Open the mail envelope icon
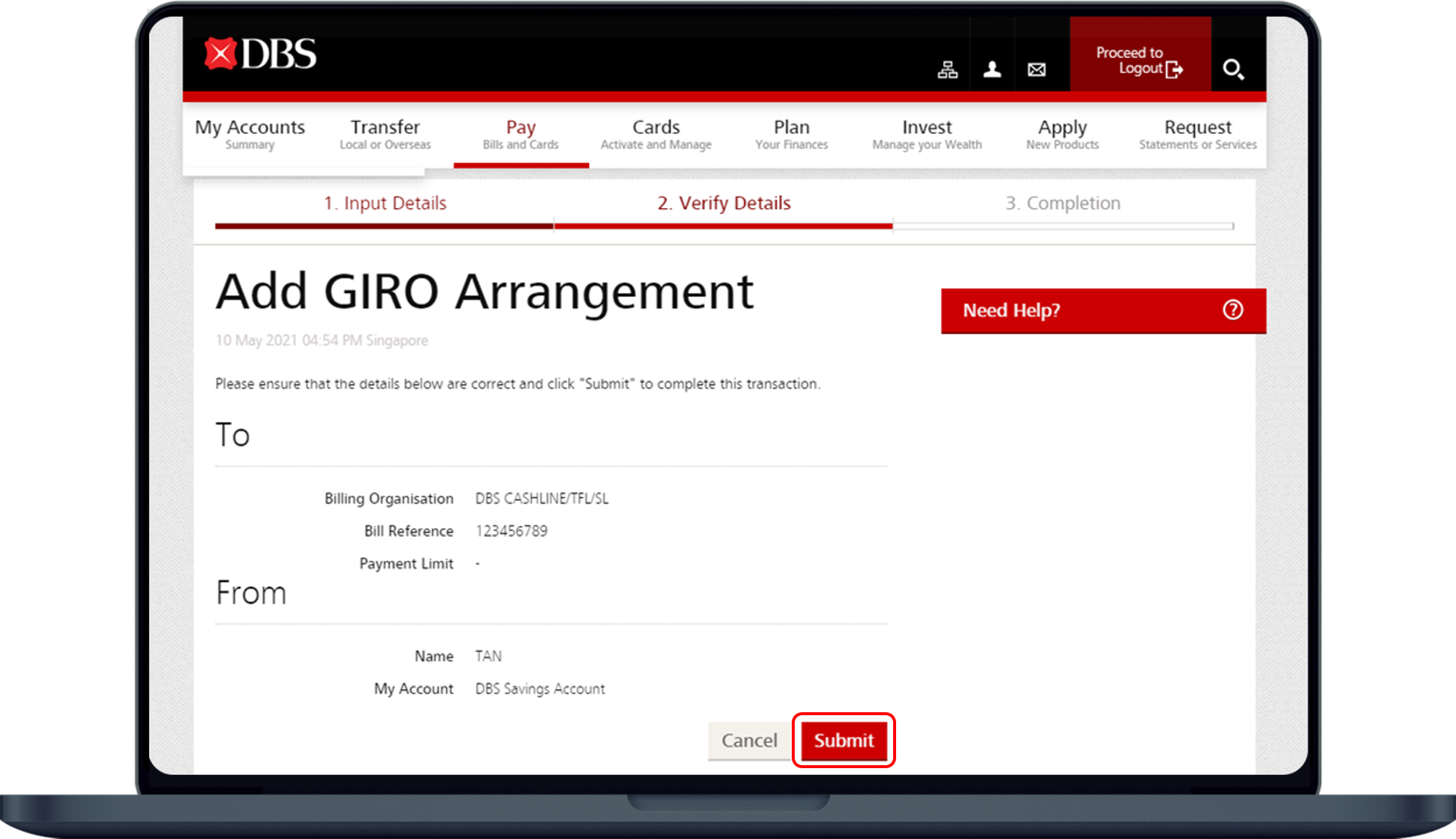Screen dimensions: 1456x839 coord(1036,70)
